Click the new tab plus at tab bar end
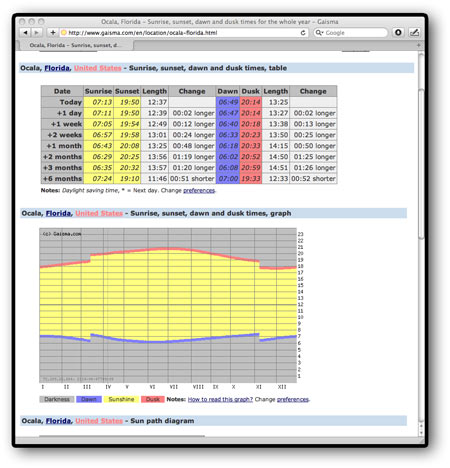Viewport: 450px width, 468px height. 418,45
